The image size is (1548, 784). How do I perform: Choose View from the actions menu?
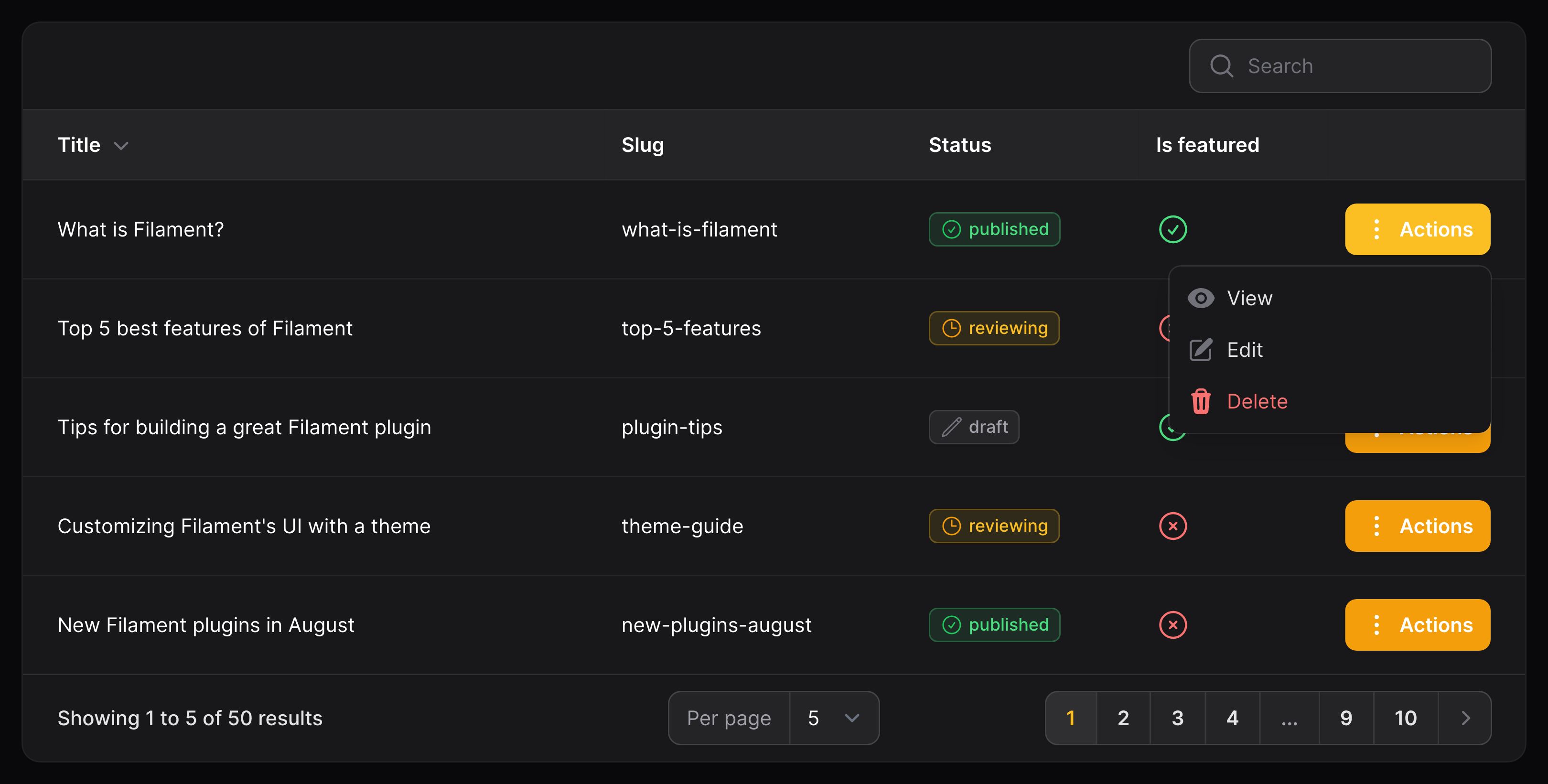1329,298
